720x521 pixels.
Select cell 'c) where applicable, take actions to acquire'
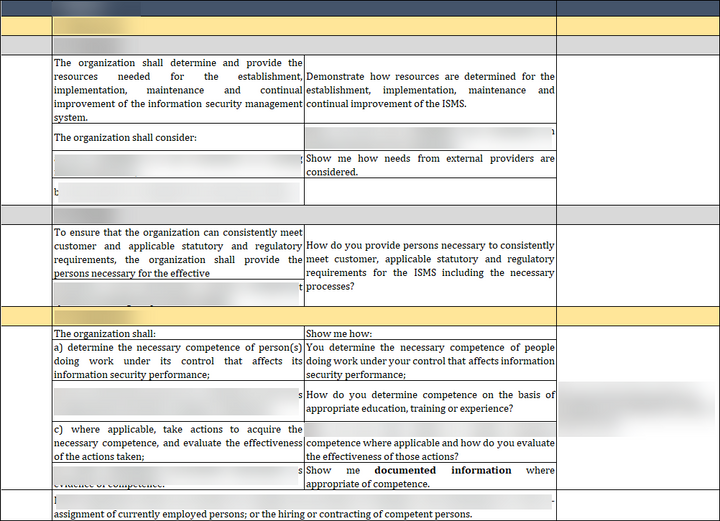(x=178, y=443)
